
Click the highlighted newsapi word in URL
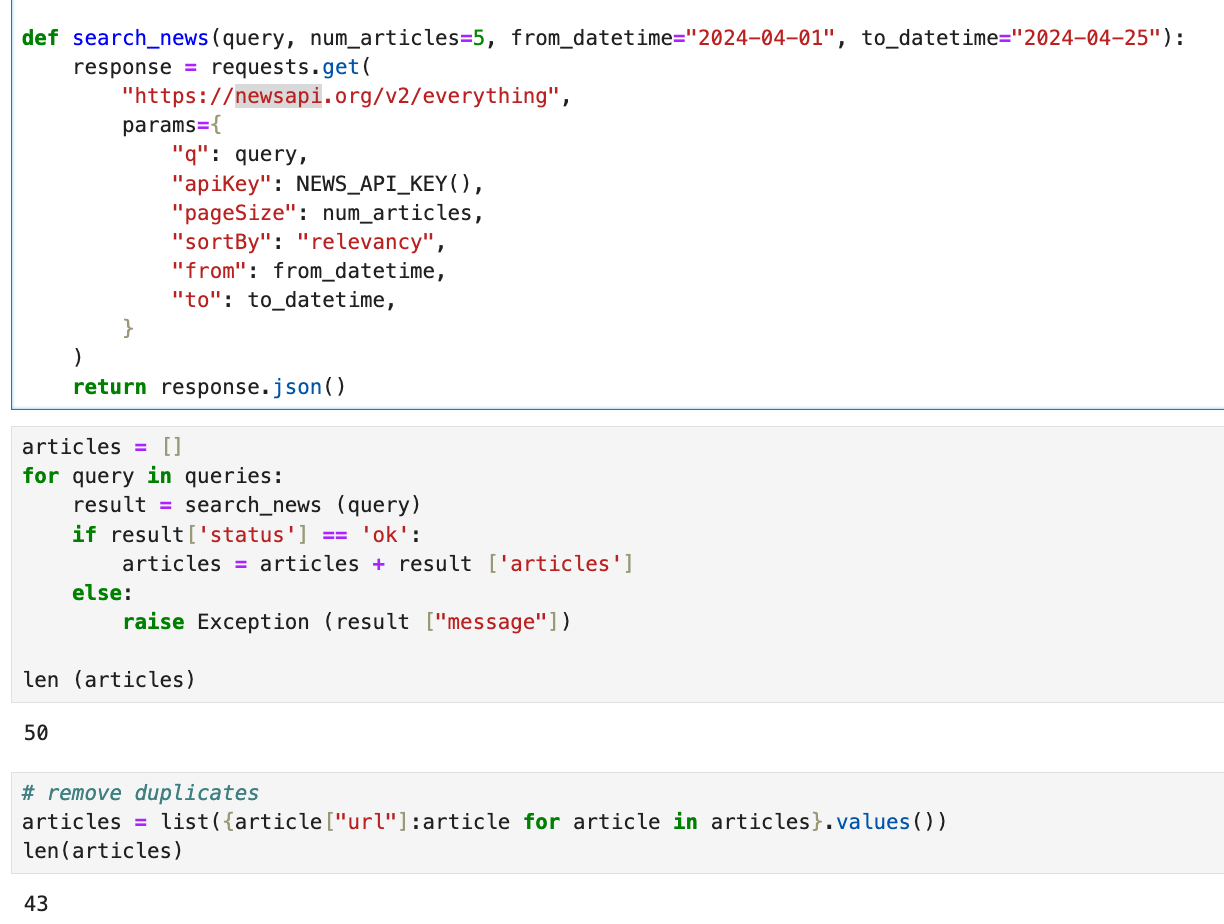pos(279,97)
